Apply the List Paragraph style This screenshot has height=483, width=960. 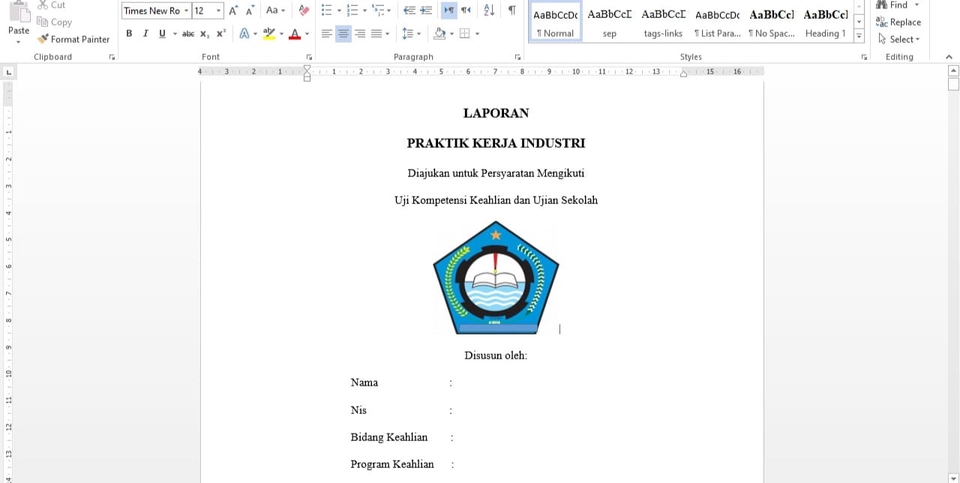pos(717,23)
